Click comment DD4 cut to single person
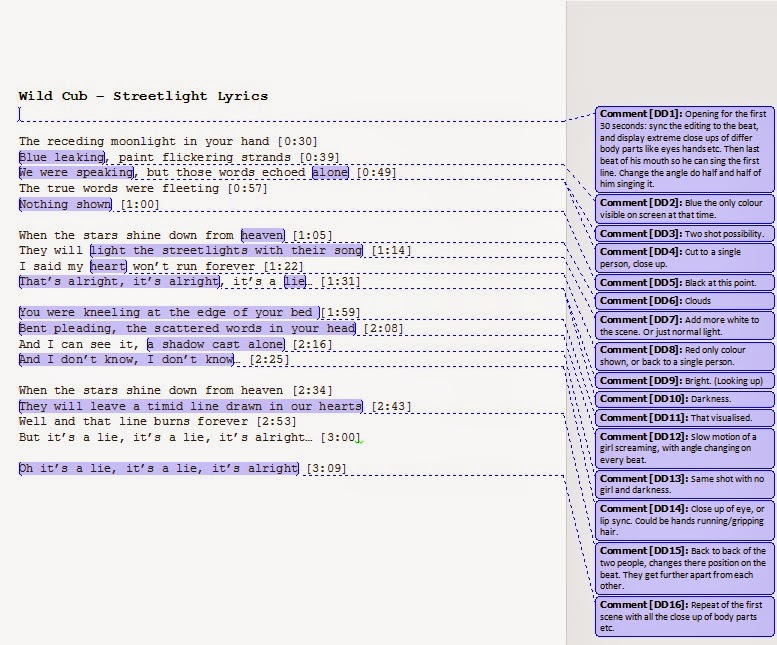Viewport: 777px width, 645px height. pyautogui.click(x=684, y=258)
